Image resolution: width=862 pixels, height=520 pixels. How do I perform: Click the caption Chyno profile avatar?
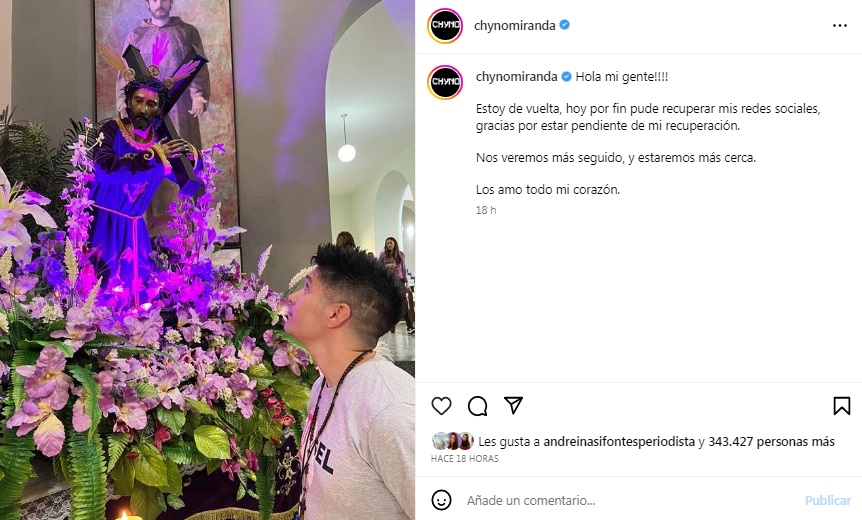[445, 82]
